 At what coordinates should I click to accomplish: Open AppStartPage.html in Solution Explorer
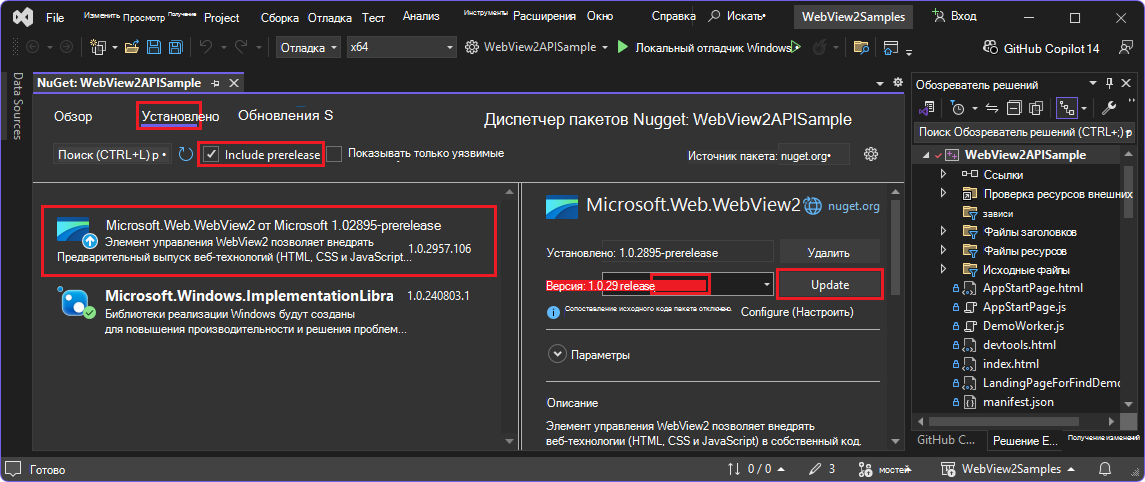coord(1033,288)
